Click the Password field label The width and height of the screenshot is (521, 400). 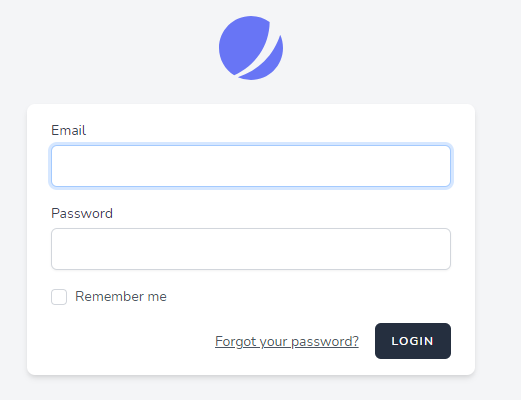pos(82,213)
